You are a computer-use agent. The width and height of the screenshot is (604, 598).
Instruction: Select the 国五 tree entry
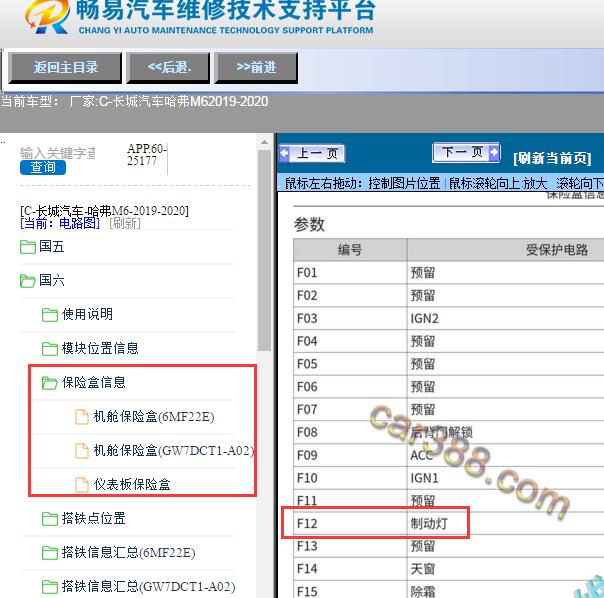[52, 247]
